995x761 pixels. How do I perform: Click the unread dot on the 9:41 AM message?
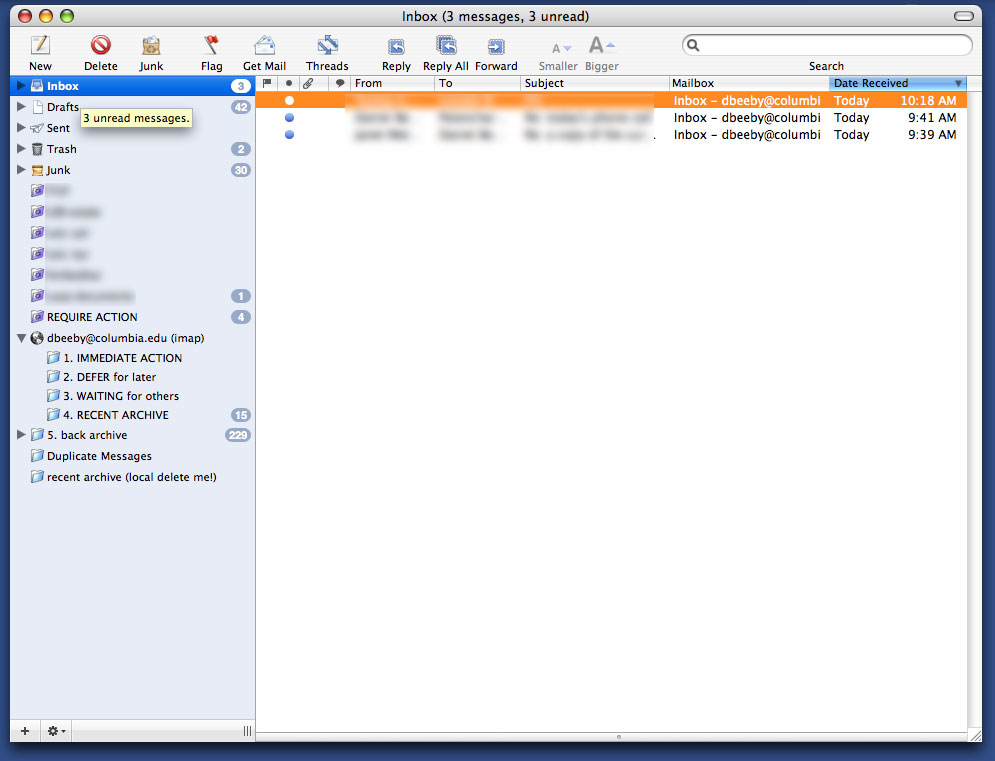(x=289, y=117)
